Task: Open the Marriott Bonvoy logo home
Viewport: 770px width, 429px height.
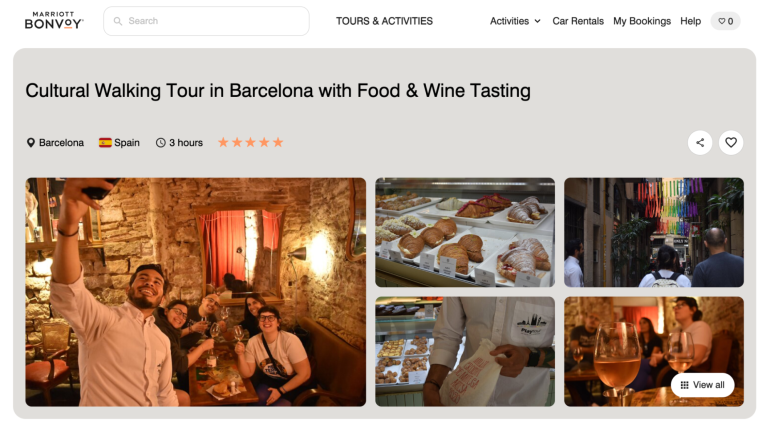Action: (x=54, y=20)
